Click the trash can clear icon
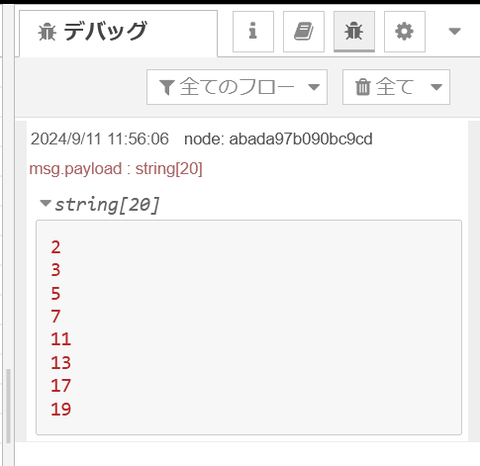The width and height of the screenshot is (480, 466). pos(363,87)
